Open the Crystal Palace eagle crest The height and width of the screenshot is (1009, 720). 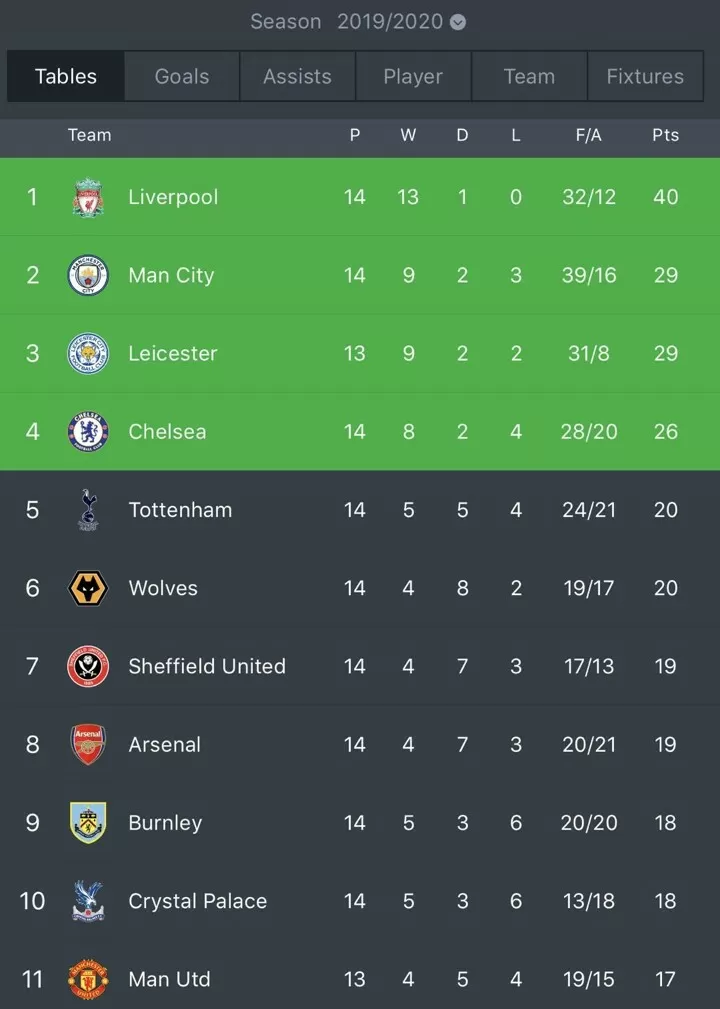[x=88, y=901]
